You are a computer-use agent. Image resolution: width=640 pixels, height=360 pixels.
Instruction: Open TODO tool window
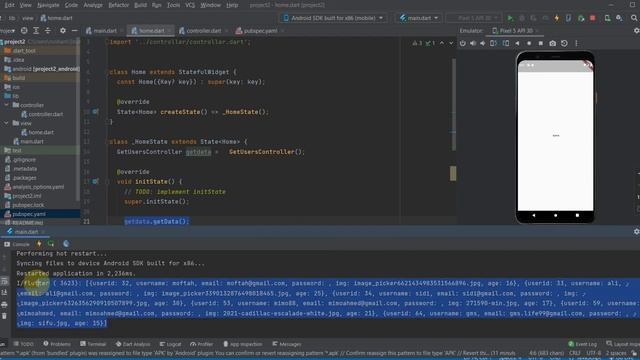pyautogui.click(x=24, y=344)
